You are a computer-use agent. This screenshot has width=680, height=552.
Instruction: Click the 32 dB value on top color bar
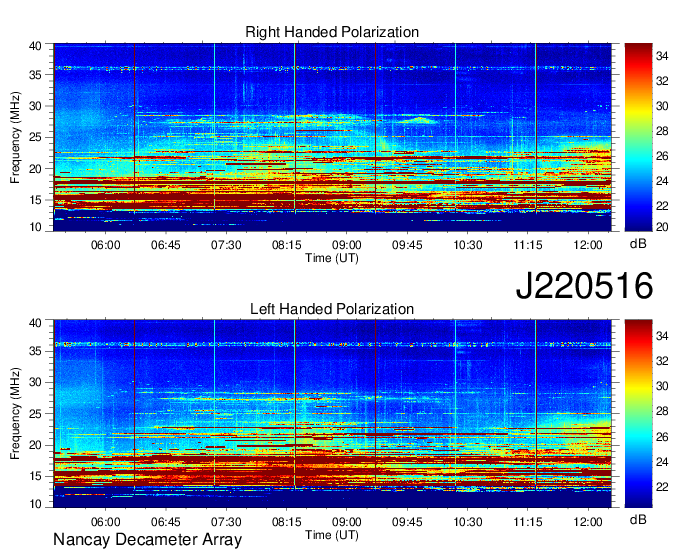pyautogui.click(x=662, y=81)
